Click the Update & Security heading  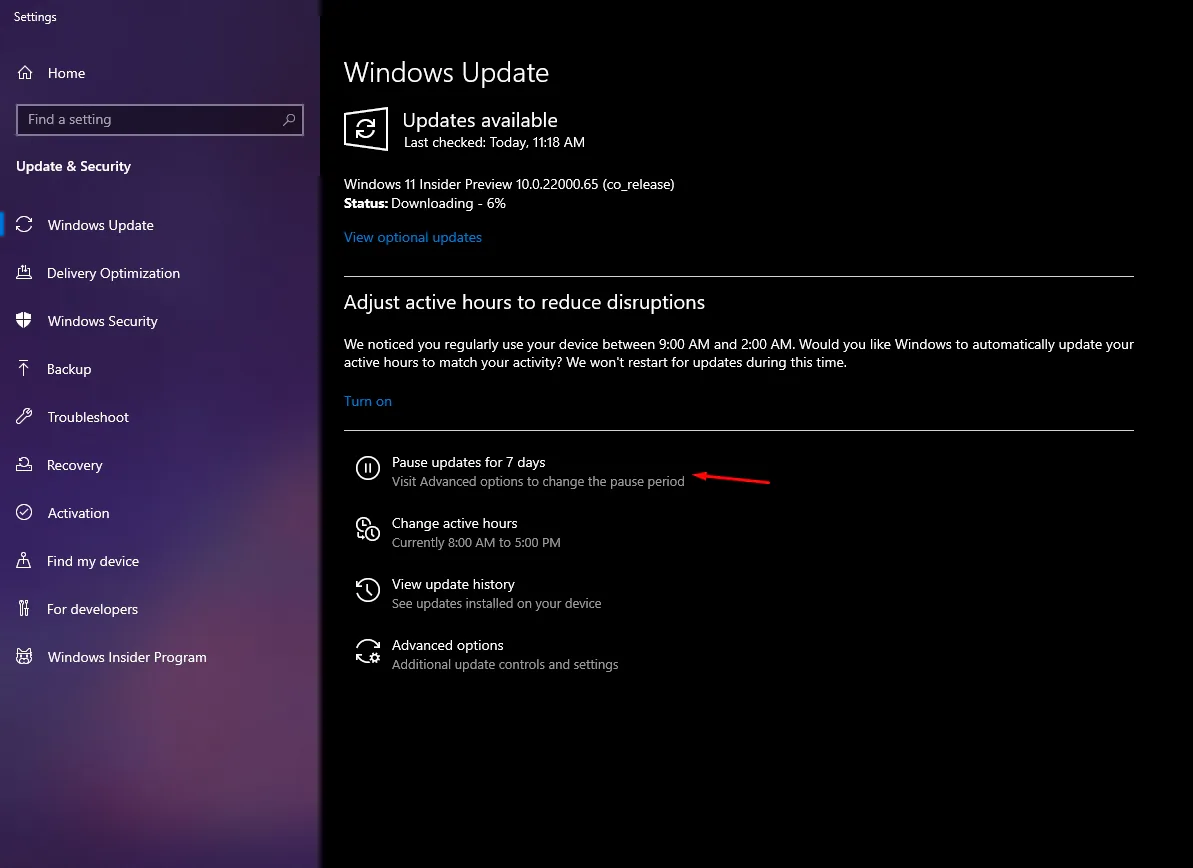point(74,166)
